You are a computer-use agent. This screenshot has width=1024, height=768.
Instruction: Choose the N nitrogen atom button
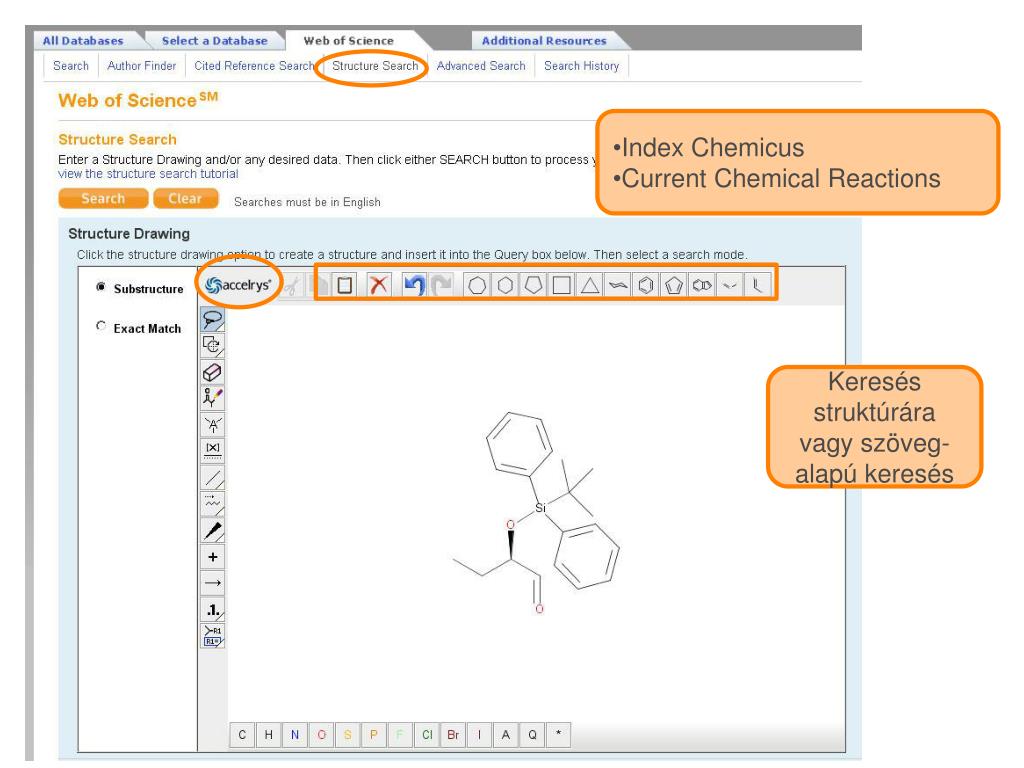[x=295, y=735]
